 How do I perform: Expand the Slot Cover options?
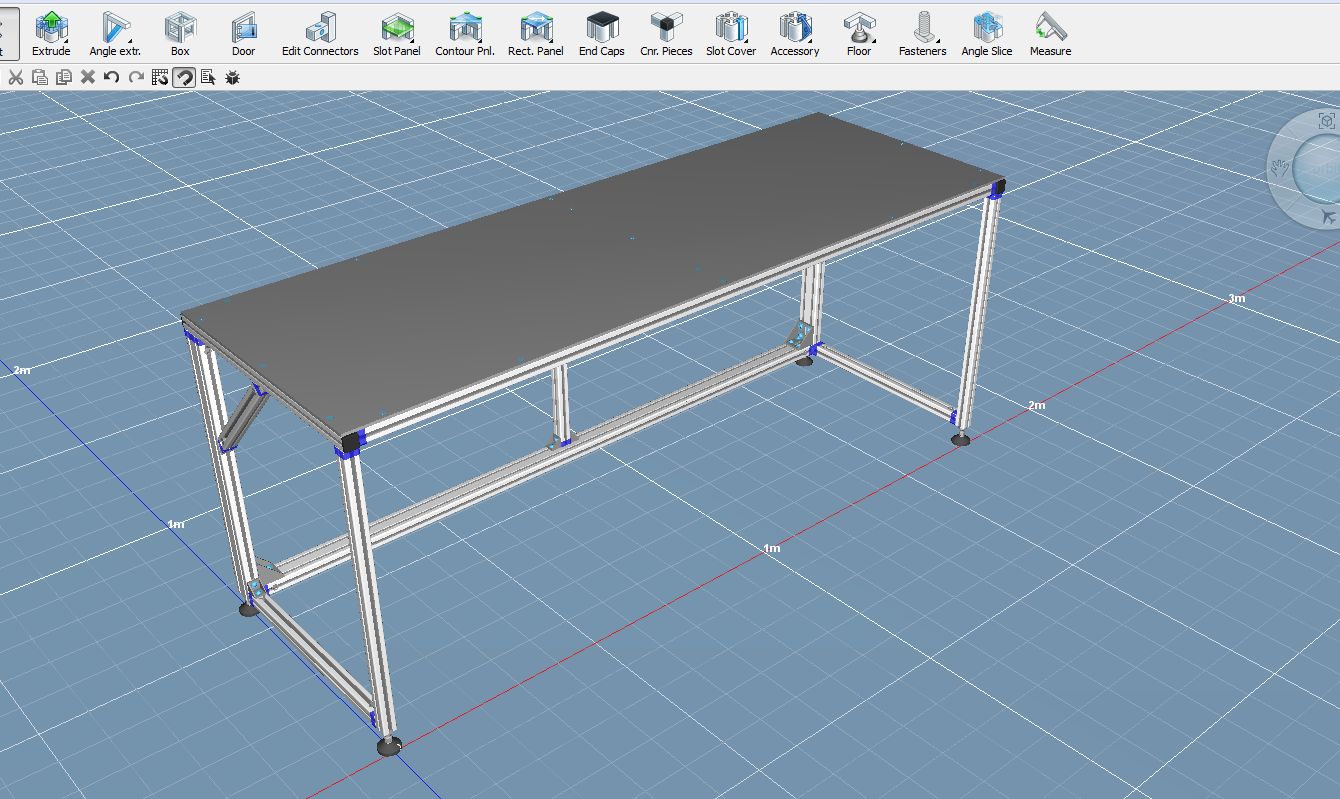731,32
